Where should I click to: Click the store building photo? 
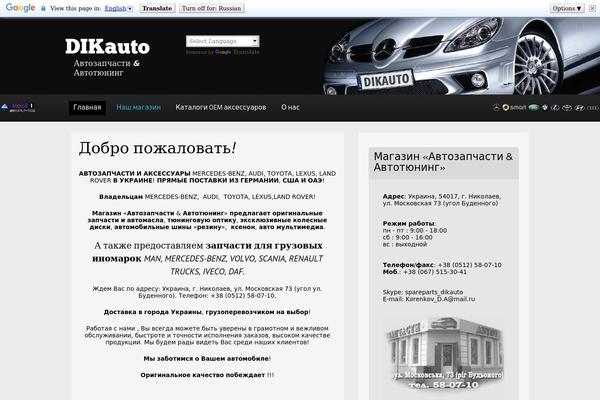click(x=444, y=353)
